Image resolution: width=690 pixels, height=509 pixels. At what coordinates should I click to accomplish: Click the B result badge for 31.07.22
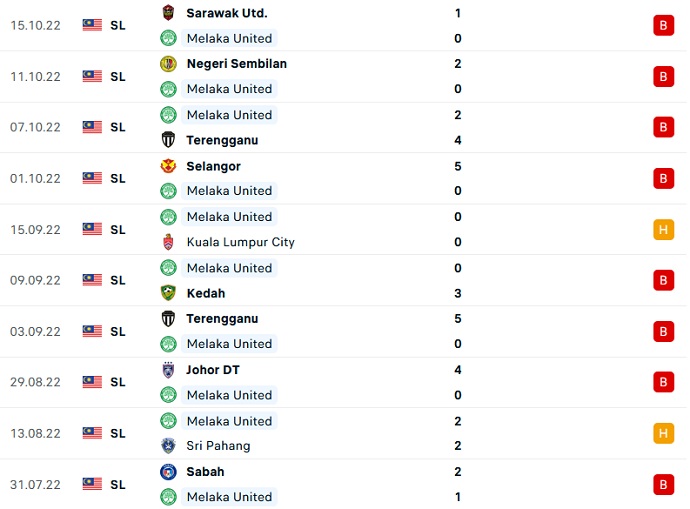(x=663, y=484)
